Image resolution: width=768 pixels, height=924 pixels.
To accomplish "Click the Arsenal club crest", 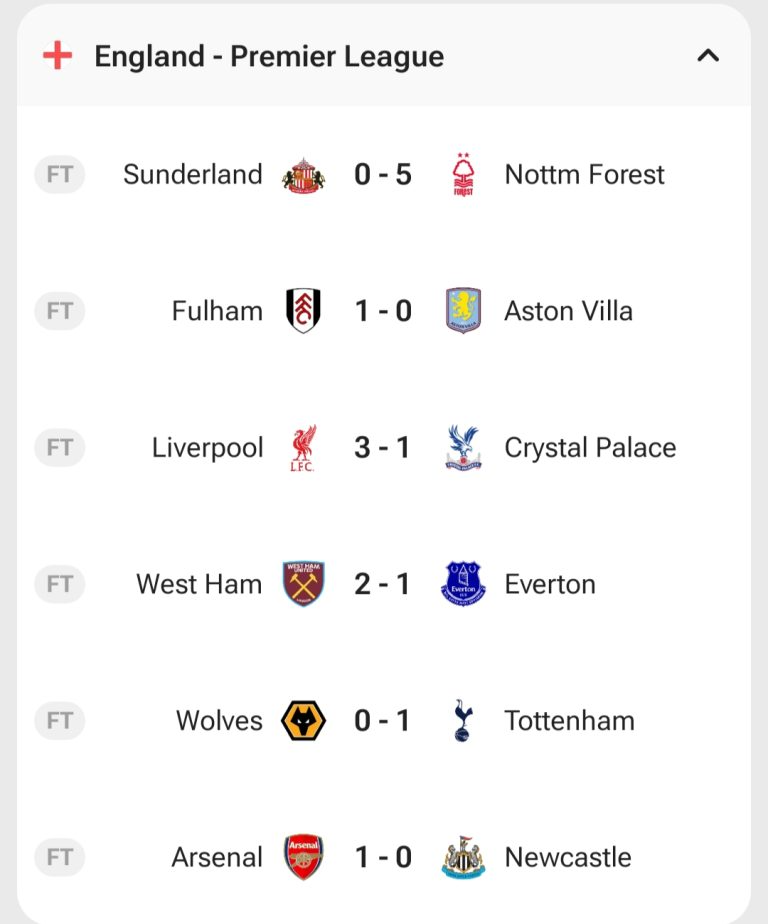I will click(303, 857).
